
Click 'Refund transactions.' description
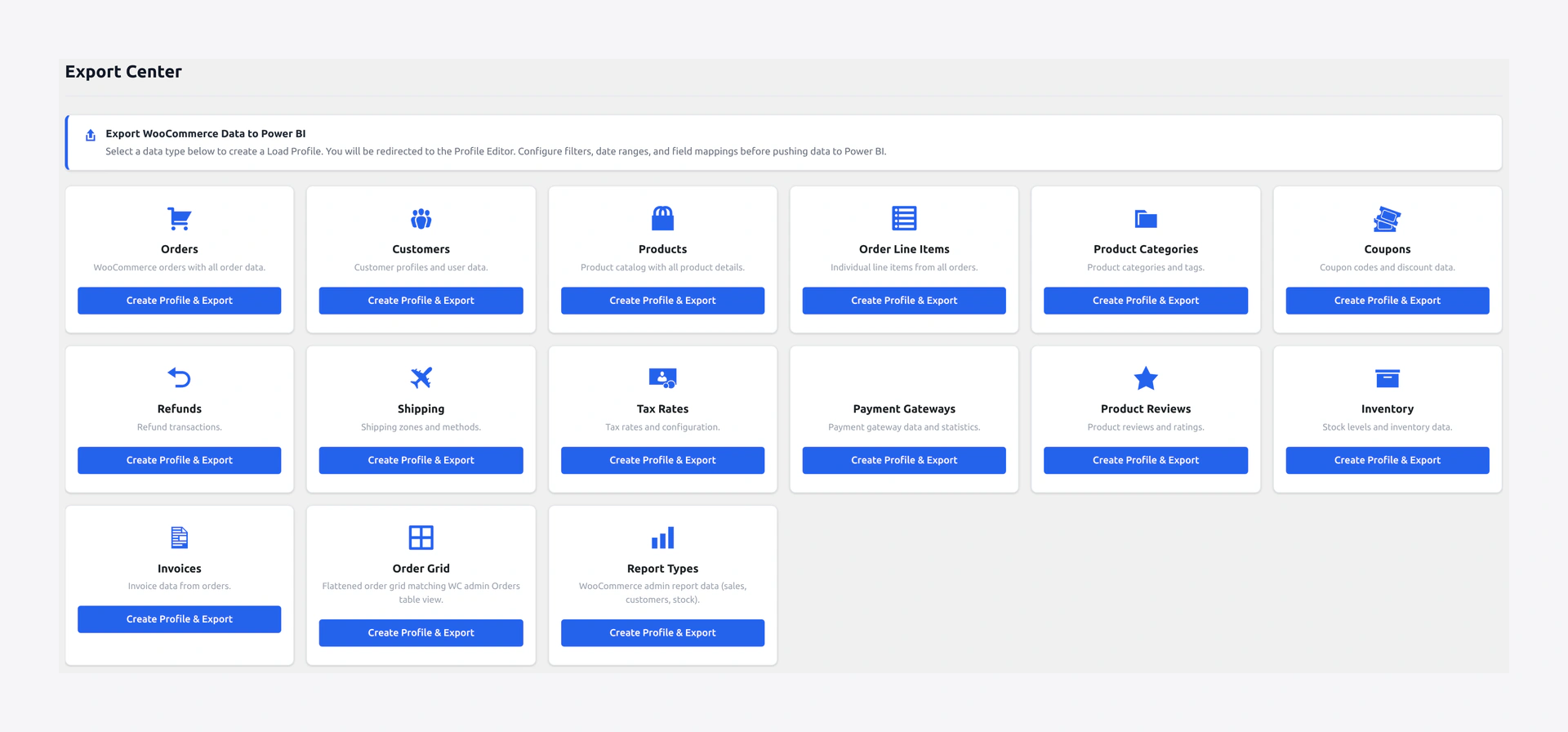[x=179, y=427]
